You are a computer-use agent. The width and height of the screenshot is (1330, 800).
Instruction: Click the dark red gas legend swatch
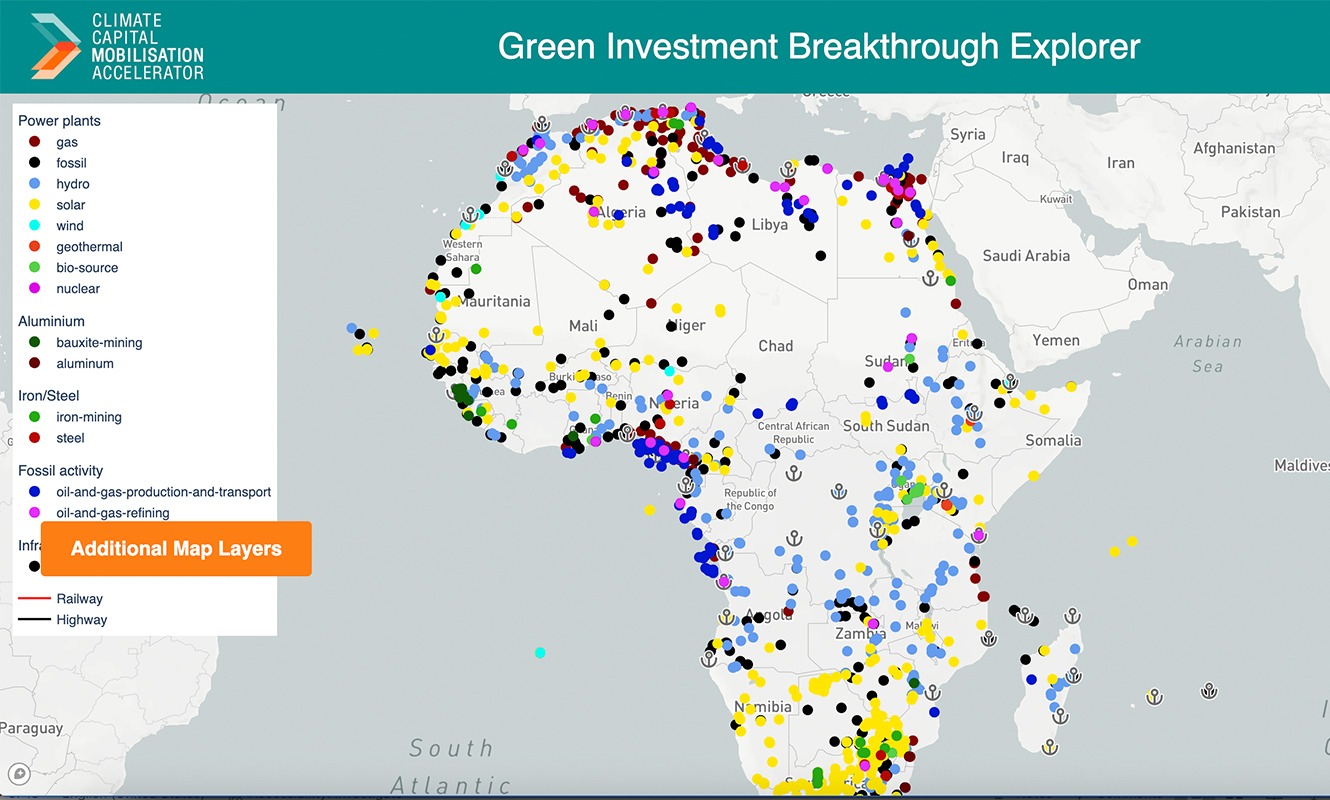point(34,143)
